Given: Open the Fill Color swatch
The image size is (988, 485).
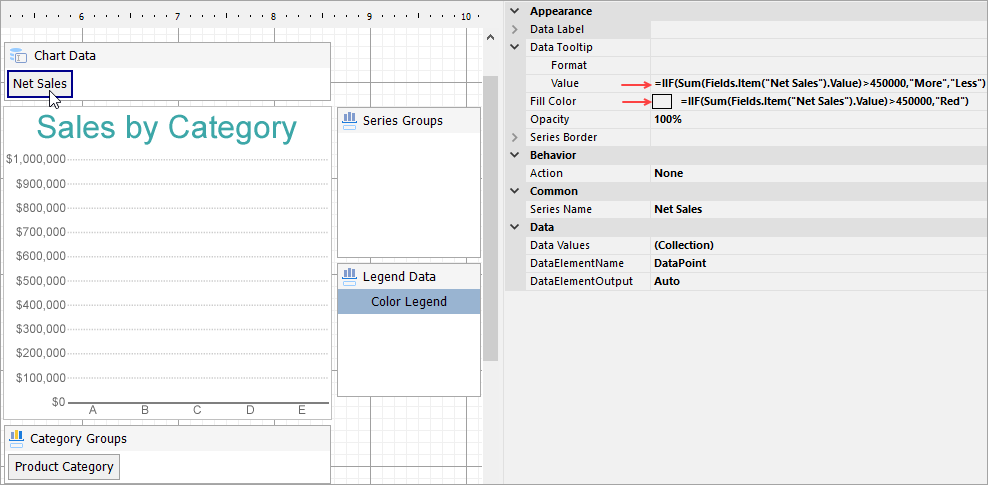Looking at the screenshot, I should point(662,101).
